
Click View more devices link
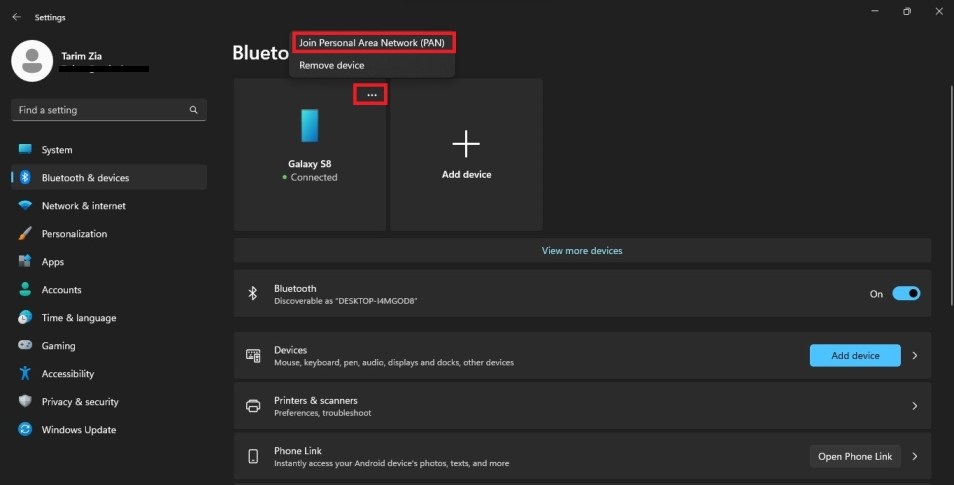pyautogui.click(x=581, y=251)
